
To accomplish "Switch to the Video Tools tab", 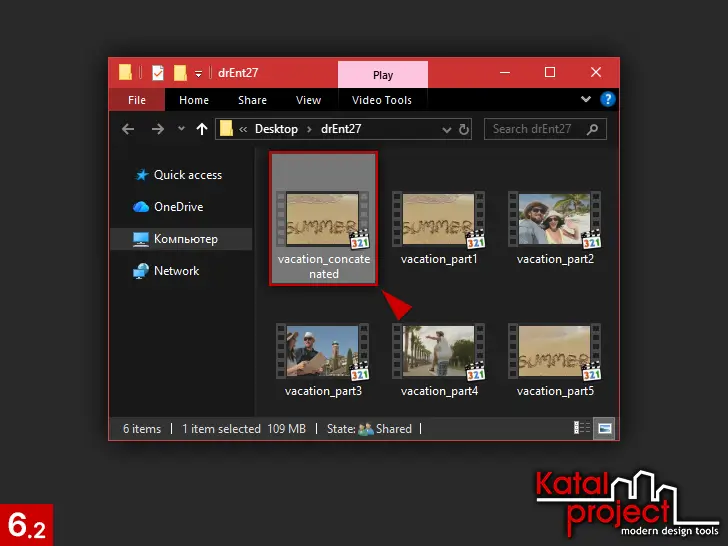I will click(382, 100).
